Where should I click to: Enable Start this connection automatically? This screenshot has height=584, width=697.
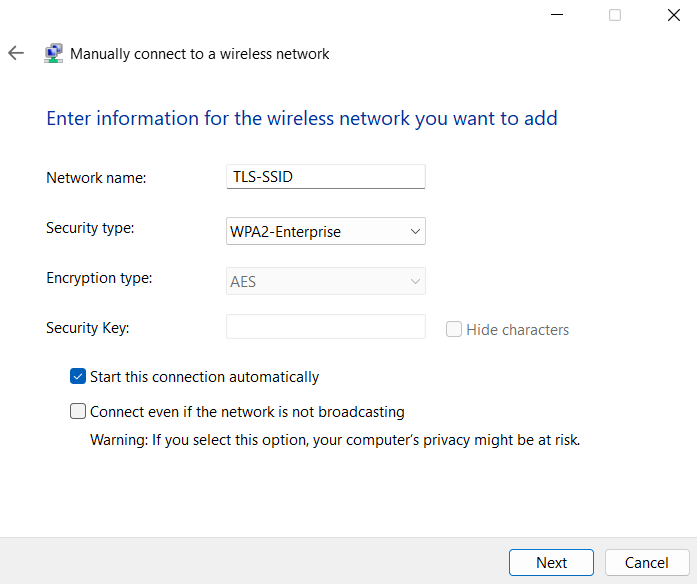tap(78, 377)
